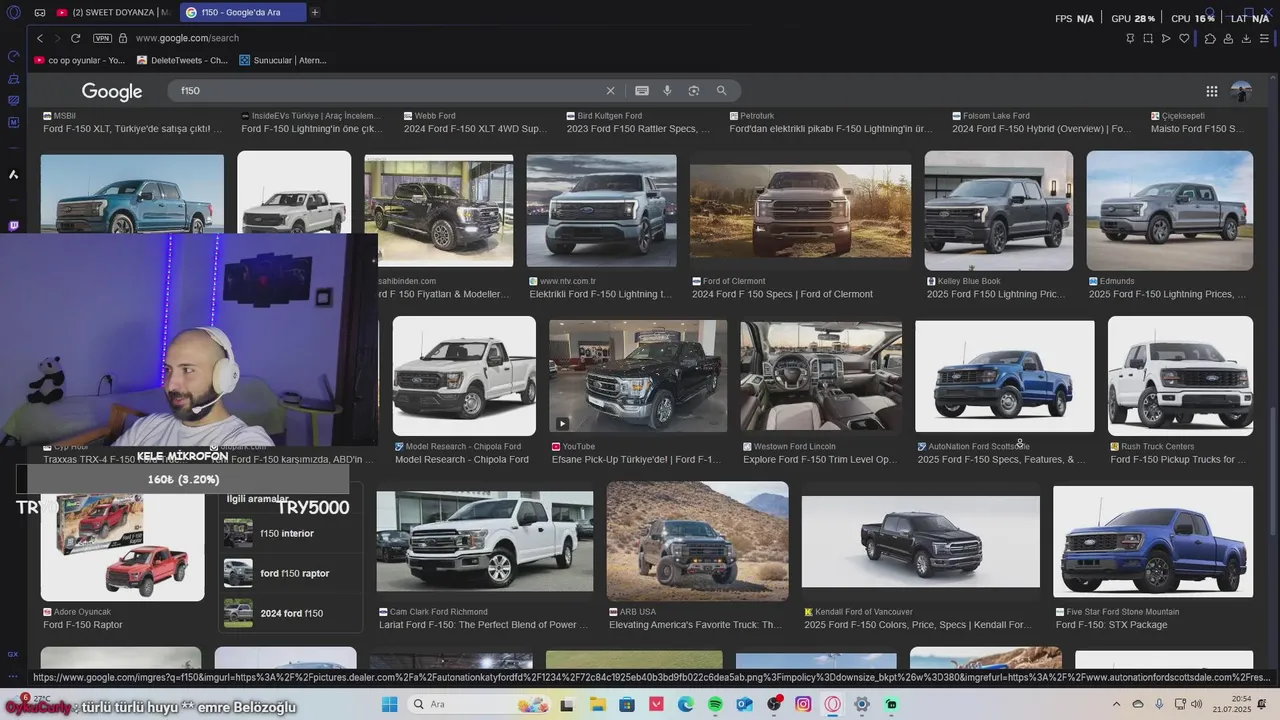Reload the current Google page

(x=75, y=38)
